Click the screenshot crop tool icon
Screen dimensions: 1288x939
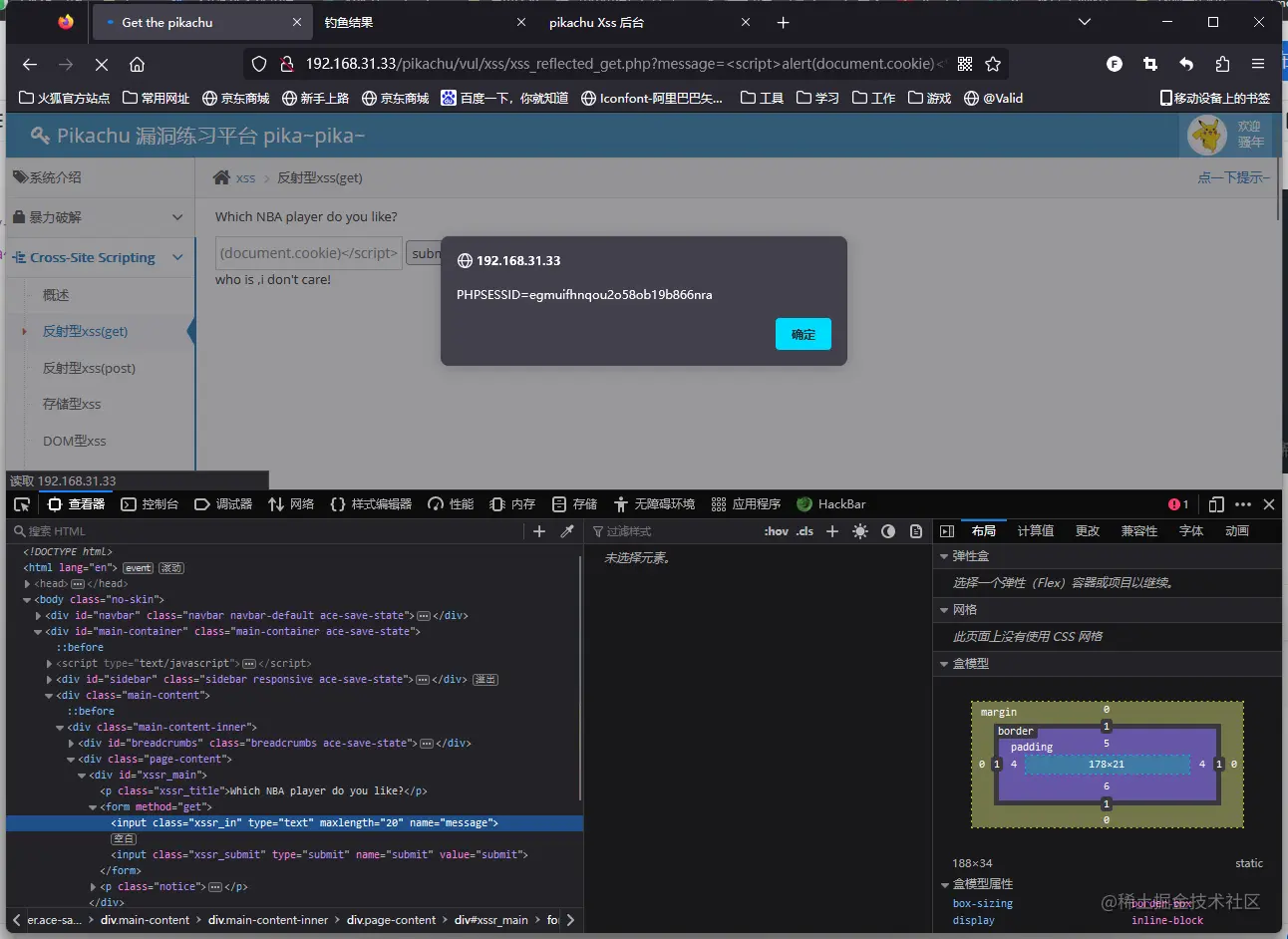[x=1150, y=64]
